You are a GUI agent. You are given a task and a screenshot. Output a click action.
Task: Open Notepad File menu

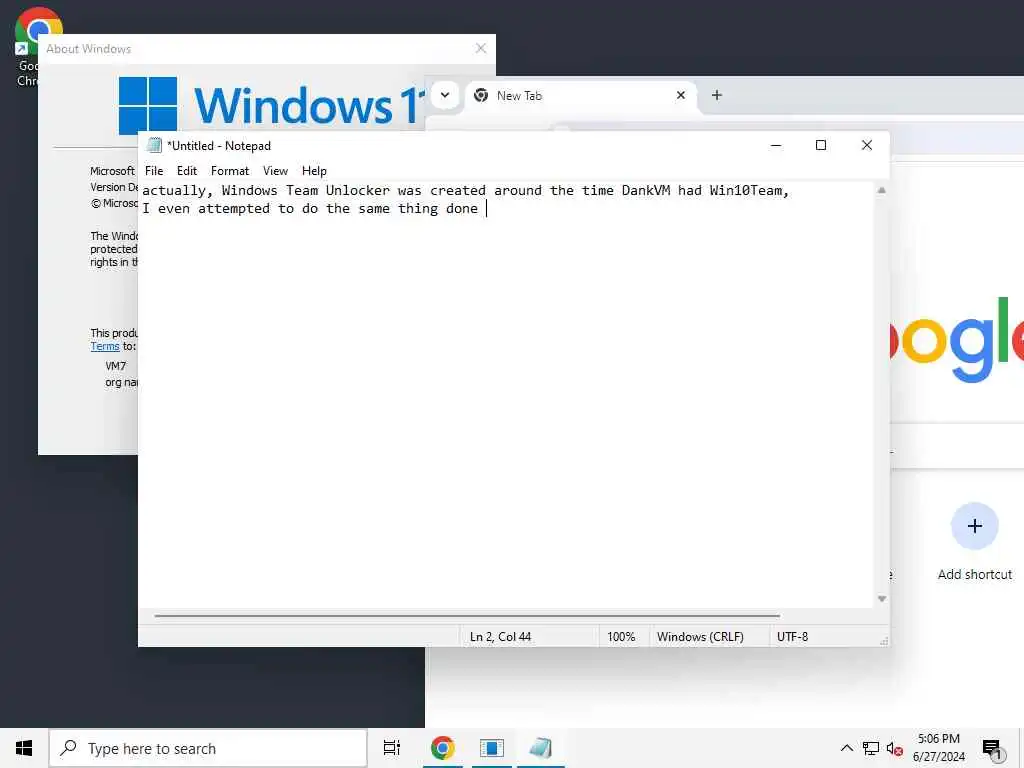pos(154,170)
